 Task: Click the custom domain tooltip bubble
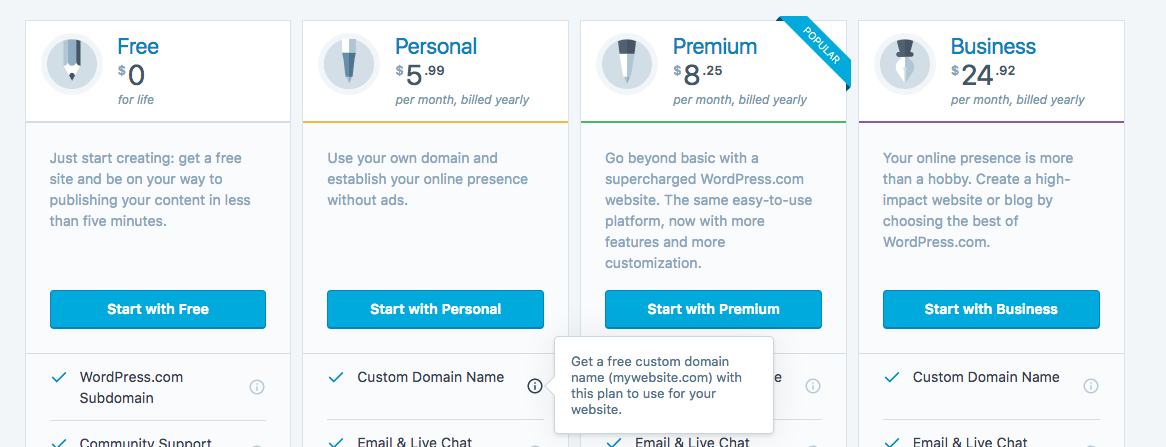664,385
